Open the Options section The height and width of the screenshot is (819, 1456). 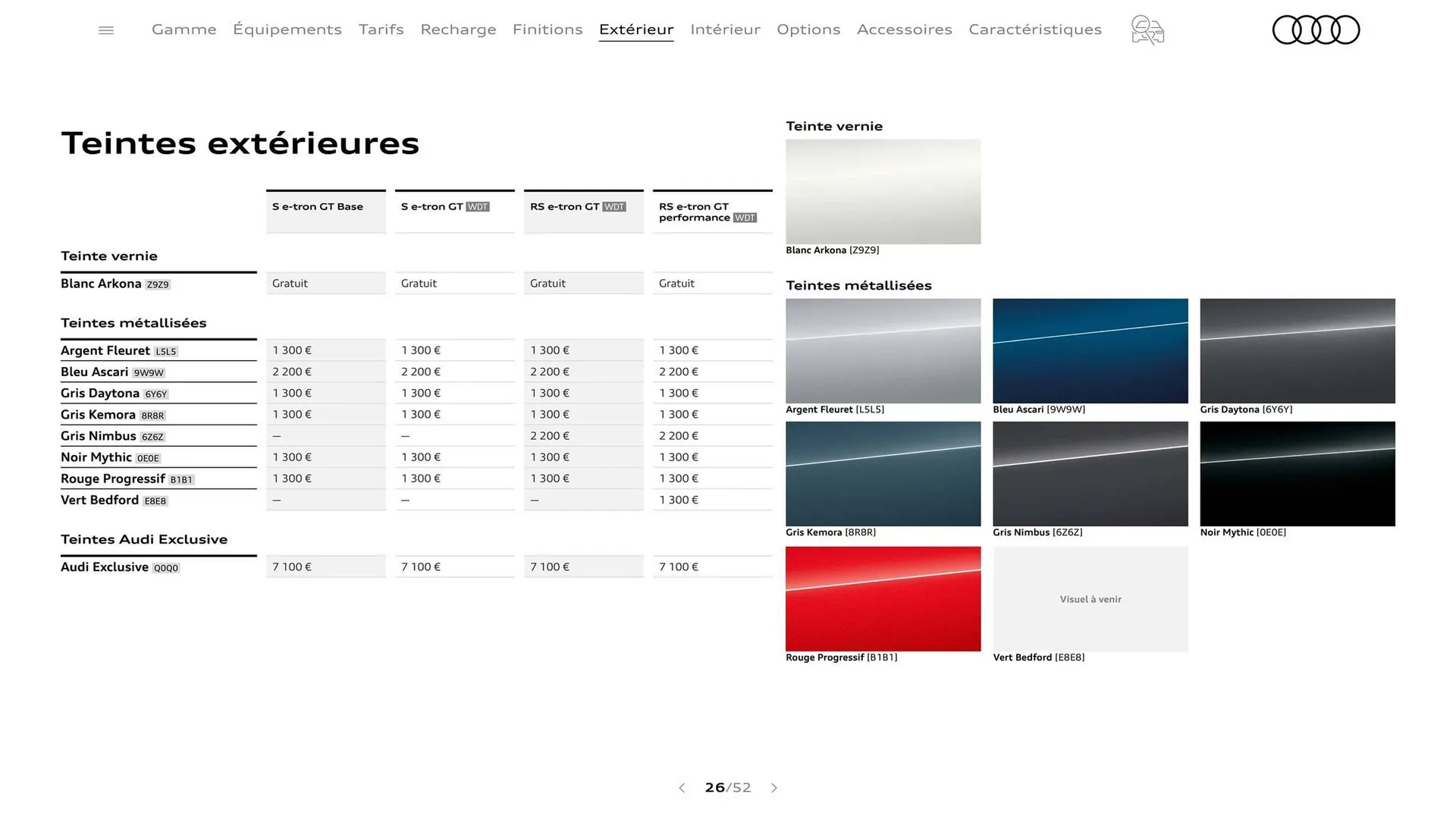(808, 30)
